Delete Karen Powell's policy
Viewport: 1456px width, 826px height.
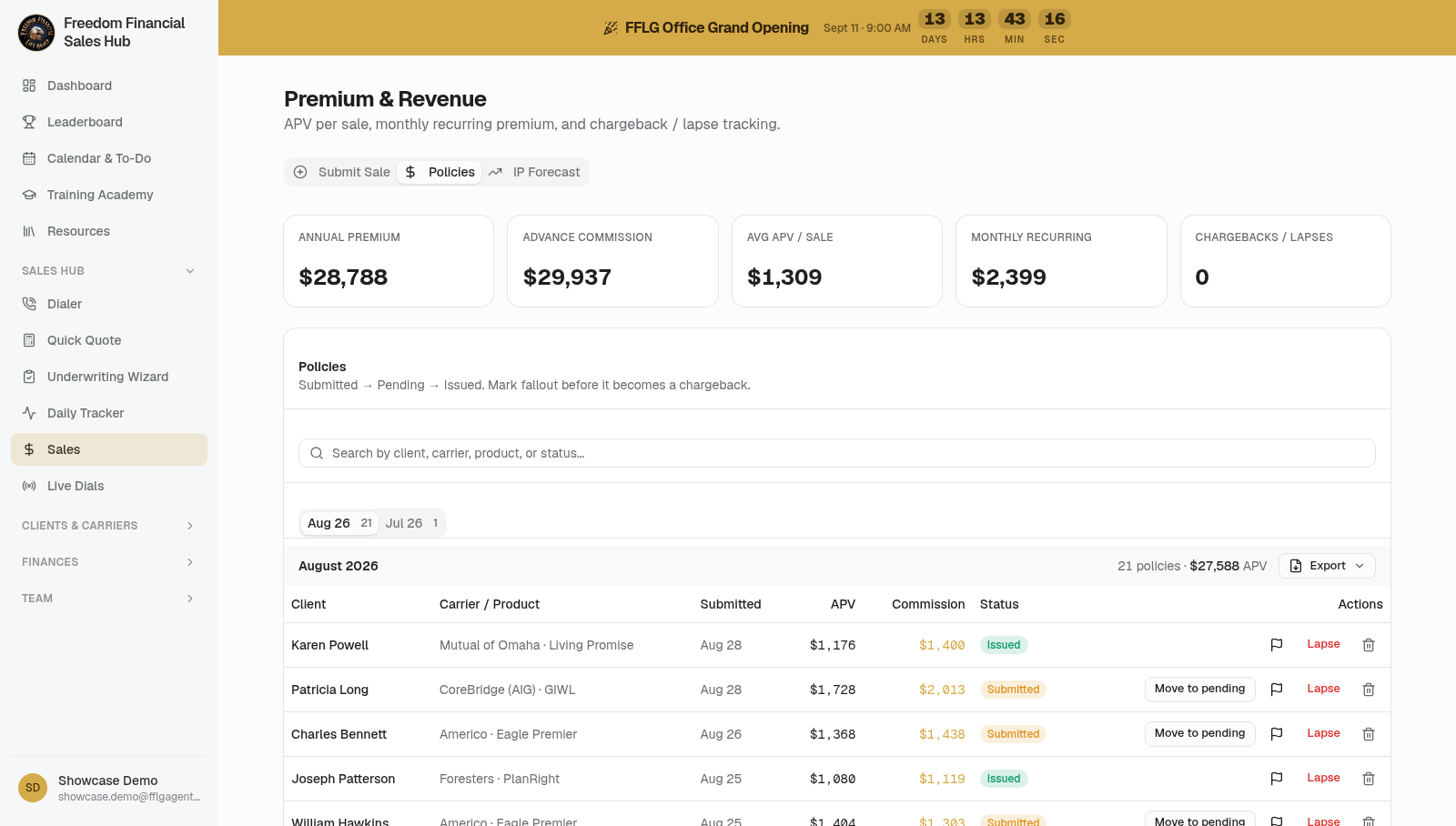tap(1369, 645)
